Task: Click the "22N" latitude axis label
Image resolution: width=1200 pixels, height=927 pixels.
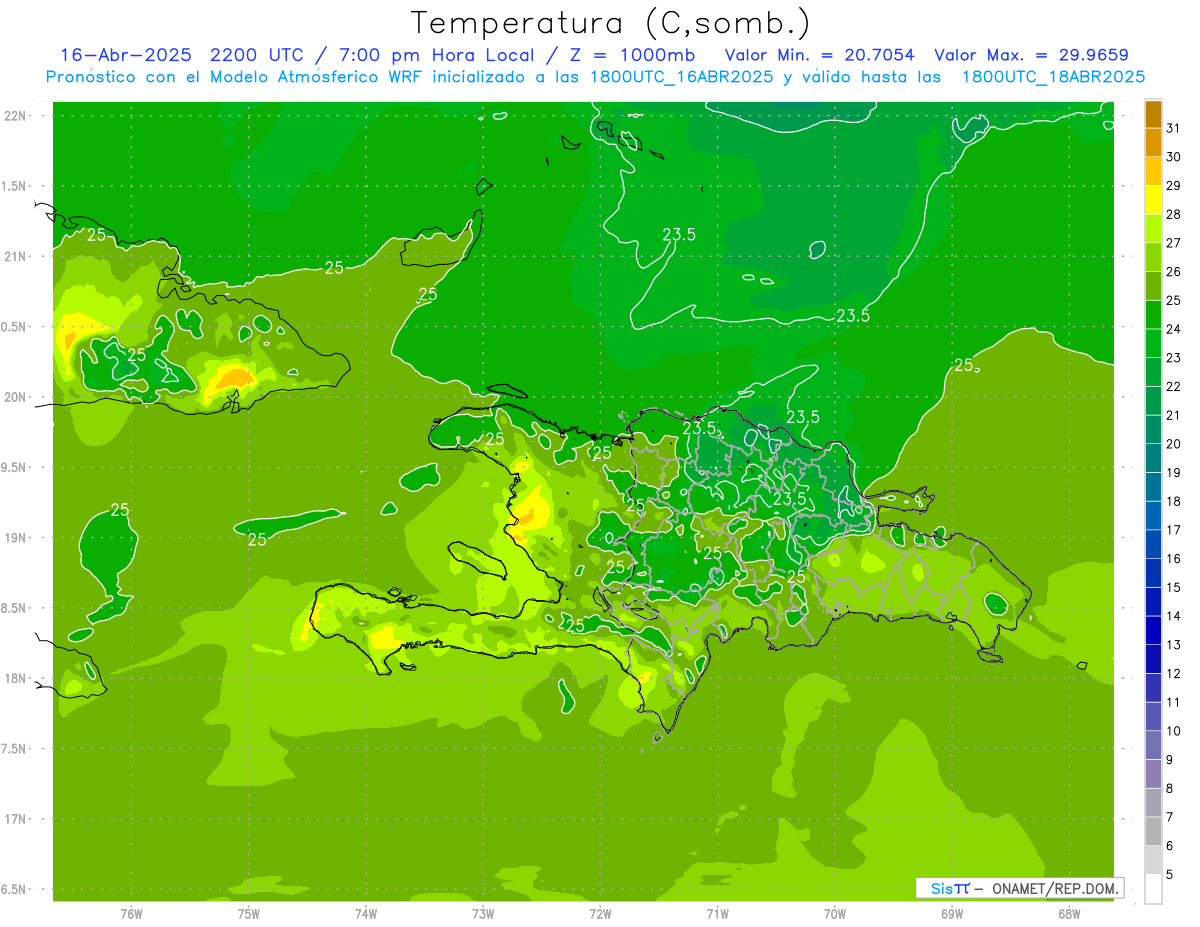Action: click(16, 116)
